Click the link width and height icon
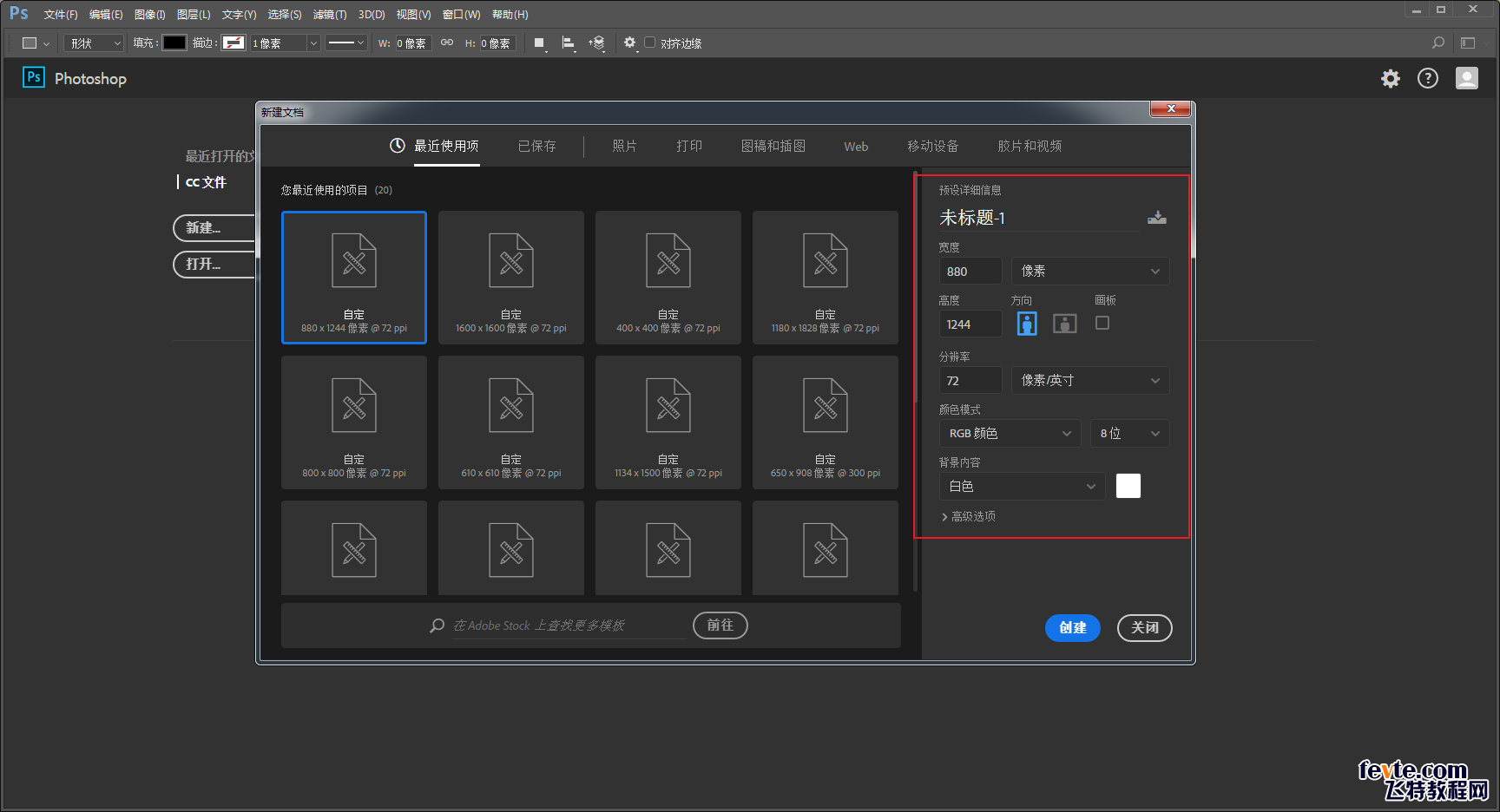Image resolution: width=1500 pixels, height=812 pixels. (x=447, y=43)
